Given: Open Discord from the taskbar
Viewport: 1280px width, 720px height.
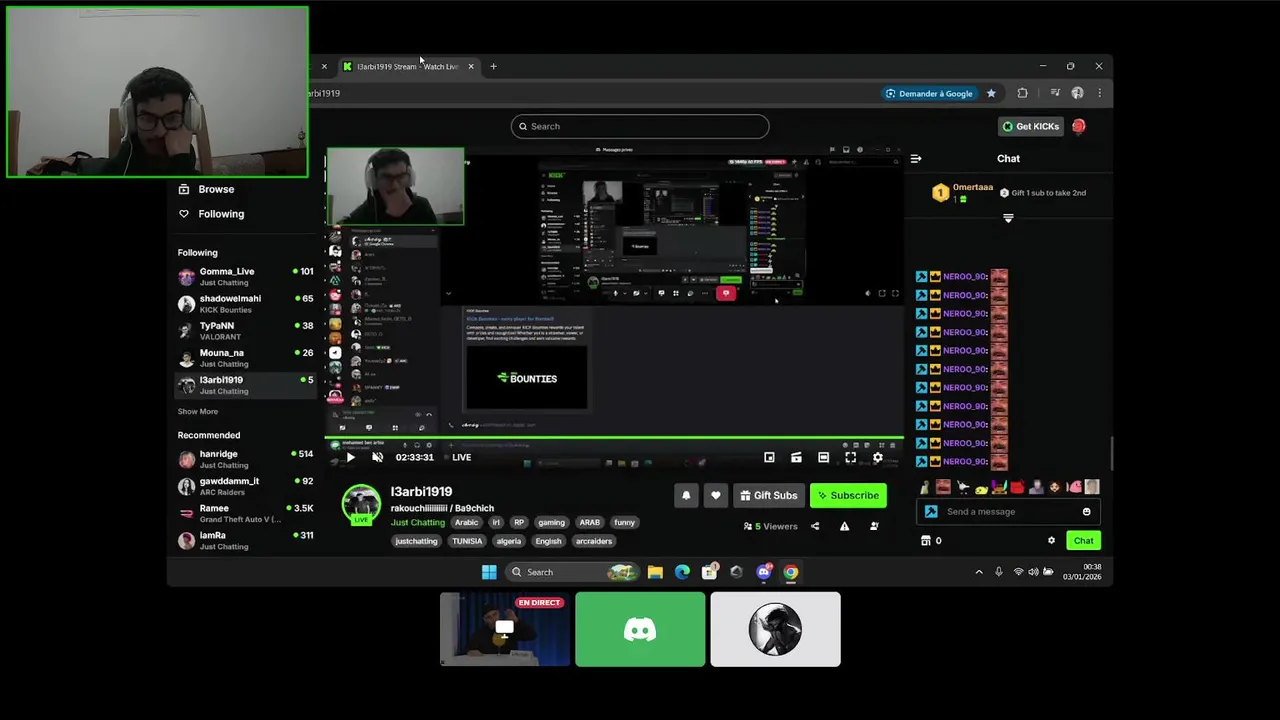Looking at the screenshot, I should pyautogui.click(x=764, y=572).
